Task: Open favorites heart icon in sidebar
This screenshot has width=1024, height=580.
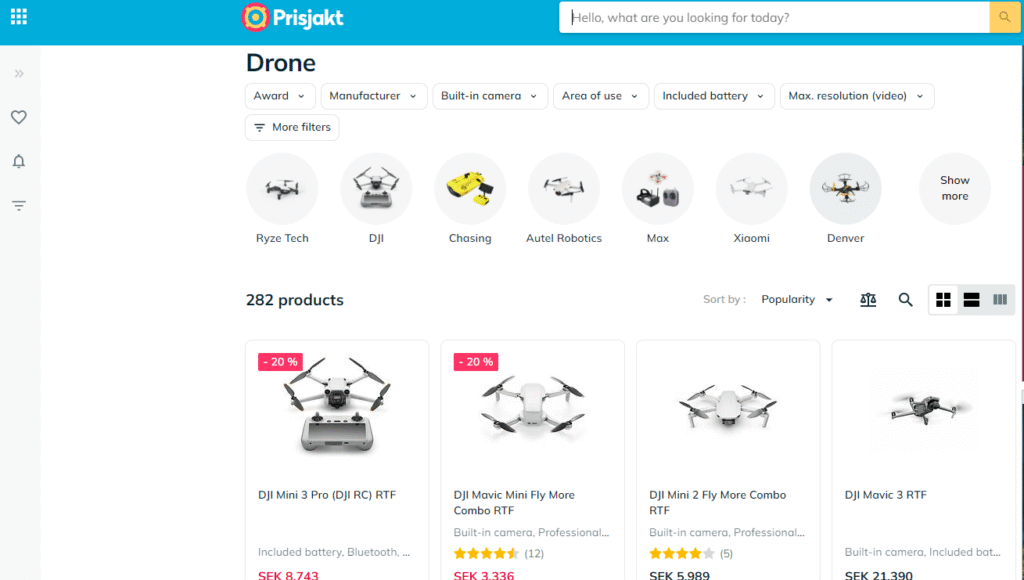Action: (19, 118)
